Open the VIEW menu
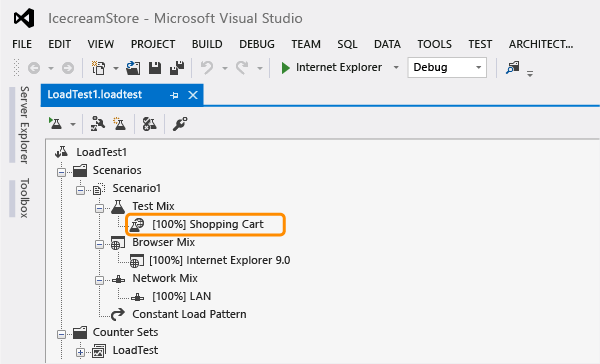The image size is (600, 364). click(x=101, y=44)
